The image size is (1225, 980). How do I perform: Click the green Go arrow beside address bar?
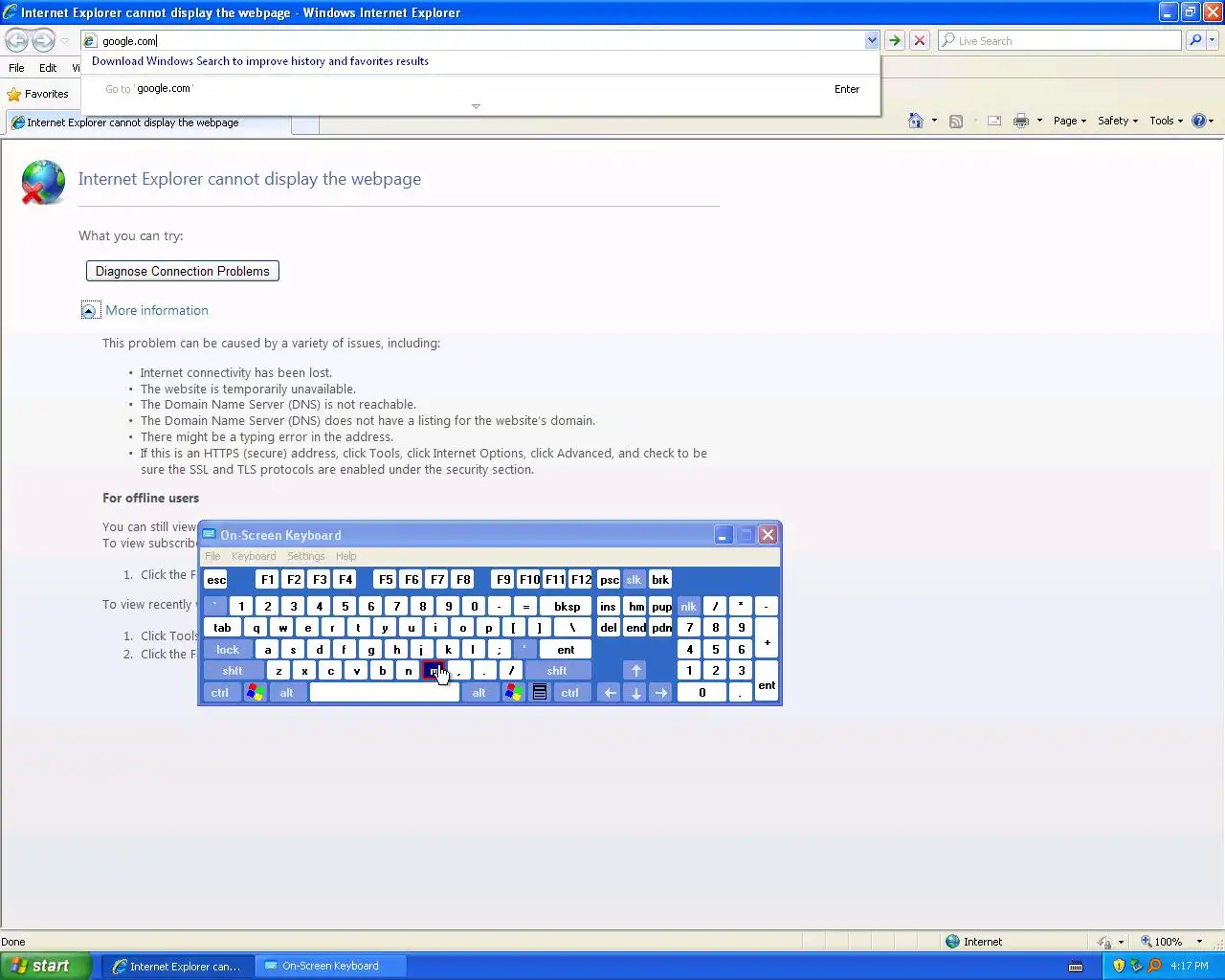click(x=895, y=40)
